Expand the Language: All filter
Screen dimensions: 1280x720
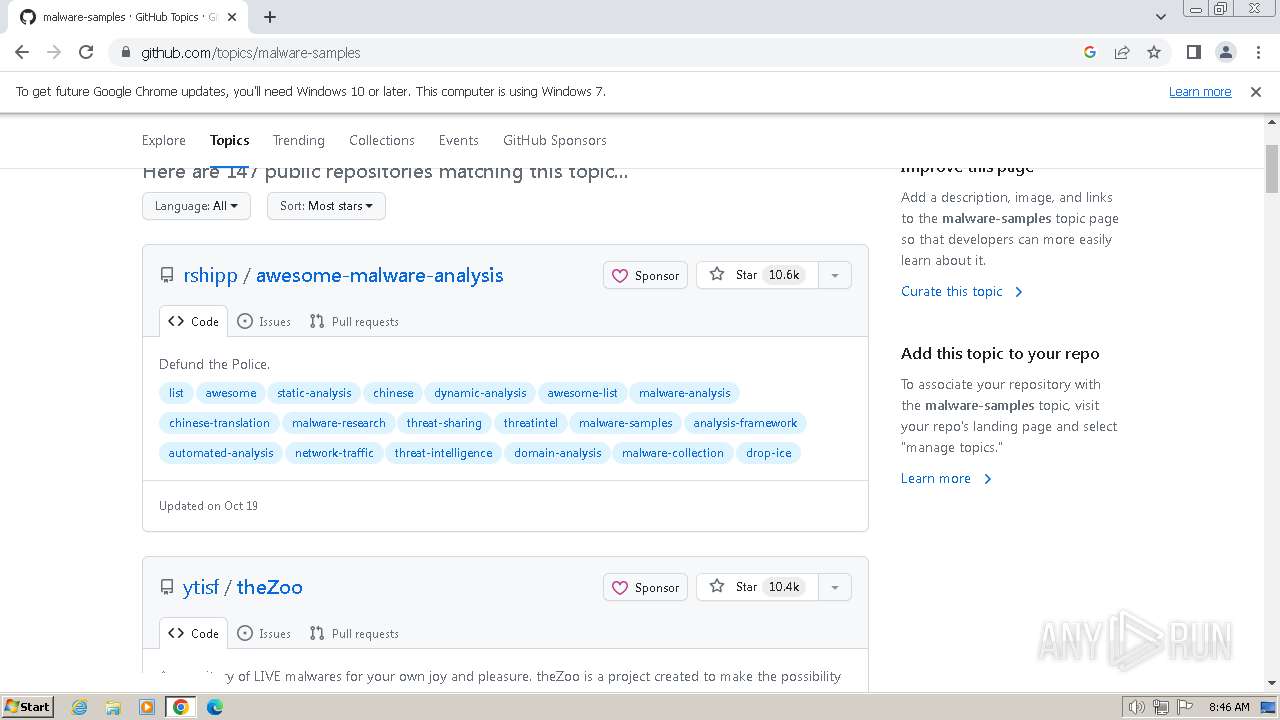pos(196,206)
